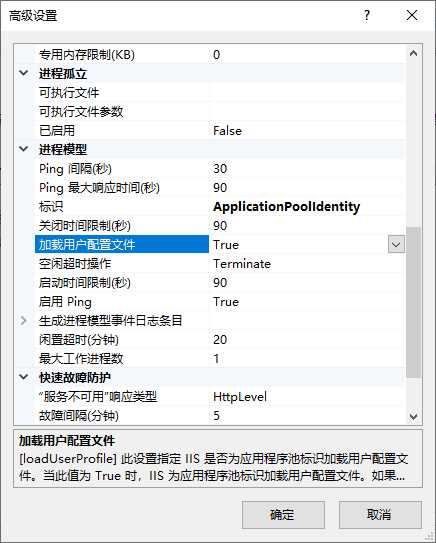Collapse the 快速故障防护 section
Screen dimensions: 436x543
pos(24,377)
